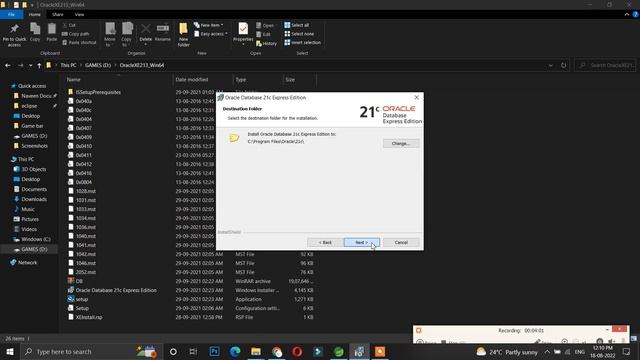Open Photoshop from the taskbar
The width and height of the screenshot is (640, 360).
[x=214, y=351]
